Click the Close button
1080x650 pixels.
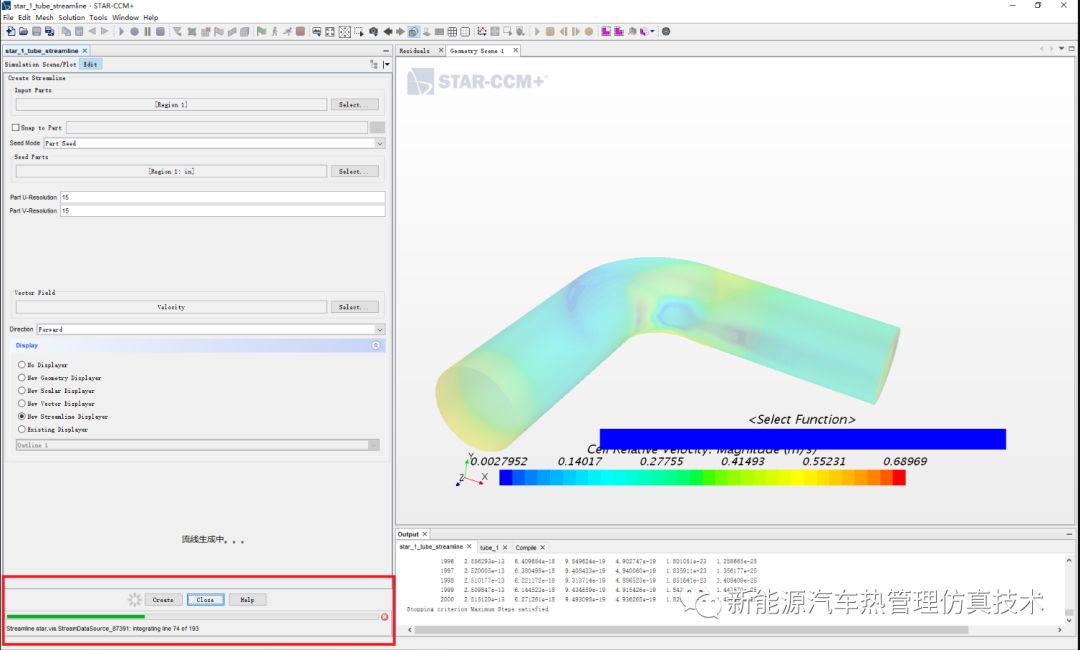pyautogui.click(x=205, y=600)
